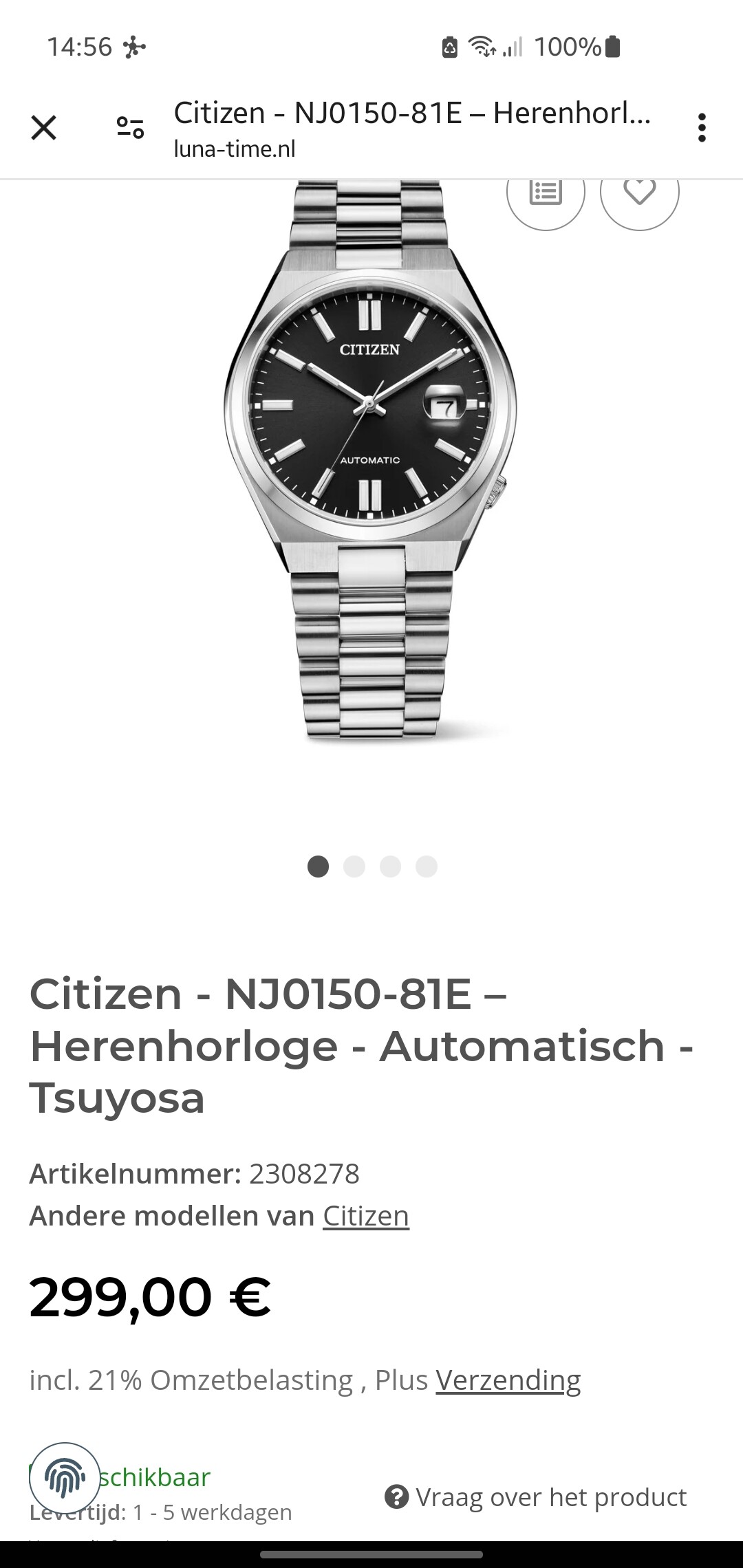Click the question mark help icon
This screenshot has height=1568, width=743.
(x=396, y=1496)
